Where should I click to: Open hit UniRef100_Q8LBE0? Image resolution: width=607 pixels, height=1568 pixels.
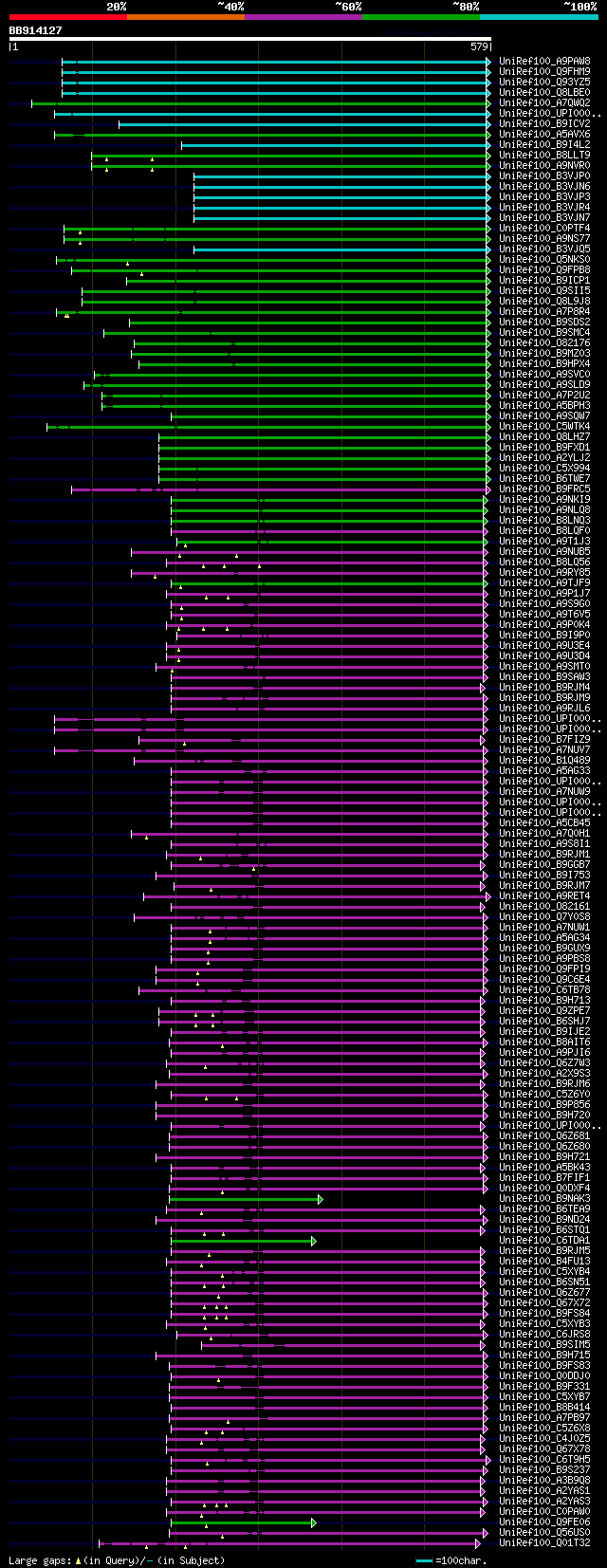(544, 92)
